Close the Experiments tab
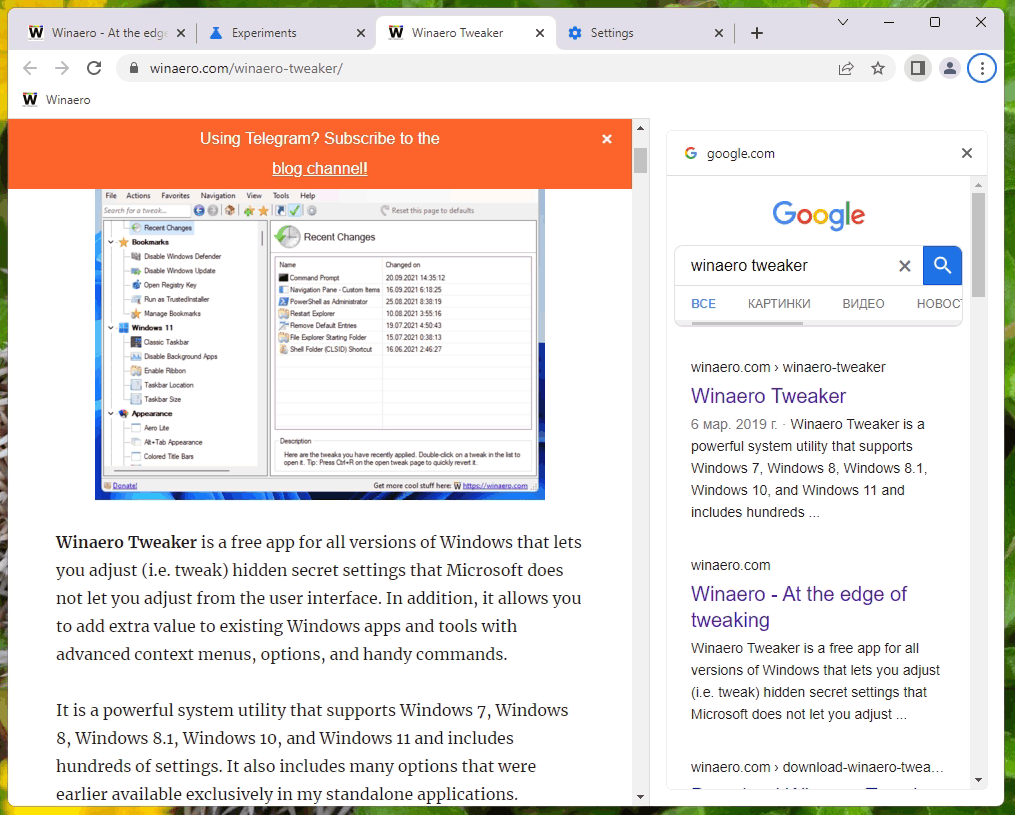Viewport: 1015px width, 815px height. tap(361, 33)
